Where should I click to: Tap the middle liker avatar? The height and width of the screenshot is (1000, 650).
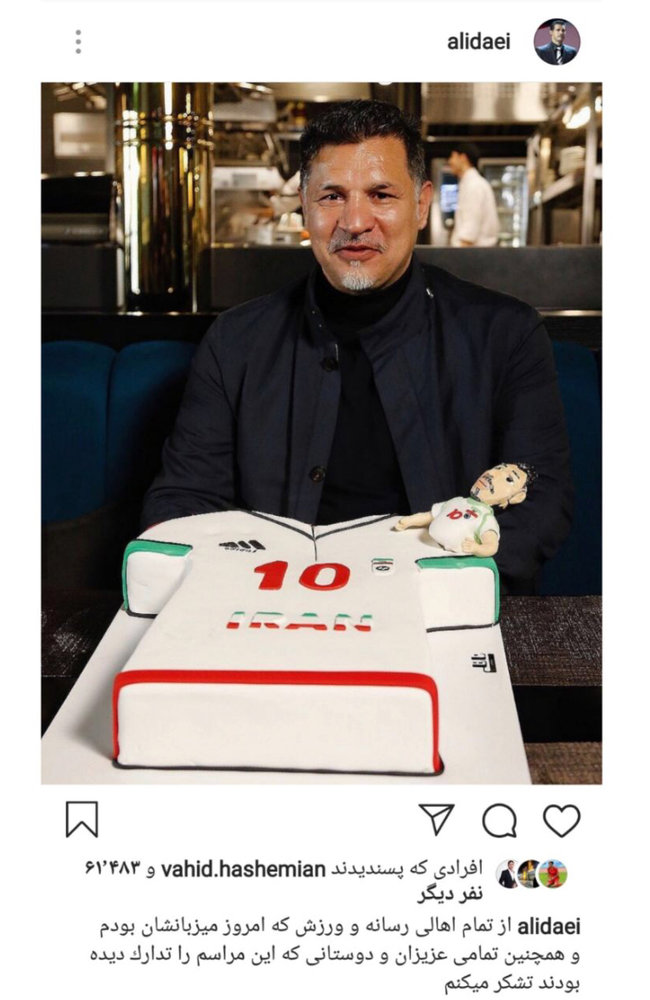pyautogui.click(x=529, y=874)
